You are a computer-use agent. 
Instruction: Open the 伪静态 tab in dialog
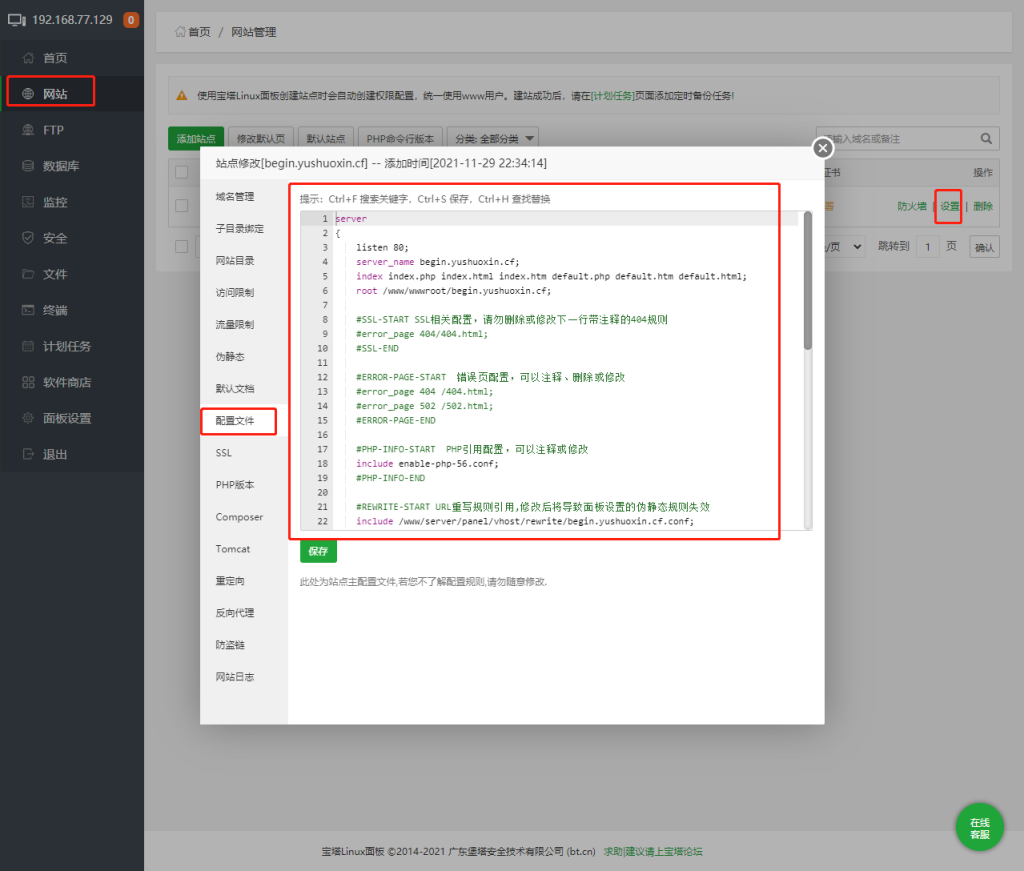tap(230, 357)
